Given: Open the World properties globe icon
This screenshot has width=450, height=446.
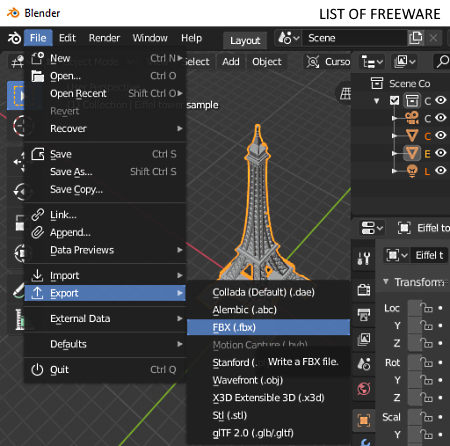Looking at the screenshot, I should 364,389.
